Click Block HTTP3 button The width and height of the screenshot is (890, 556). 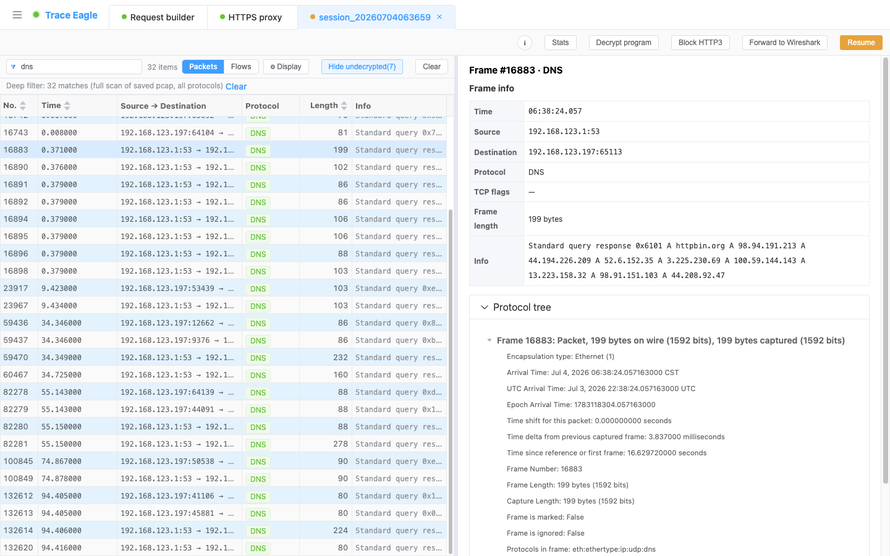coord(700,43)
